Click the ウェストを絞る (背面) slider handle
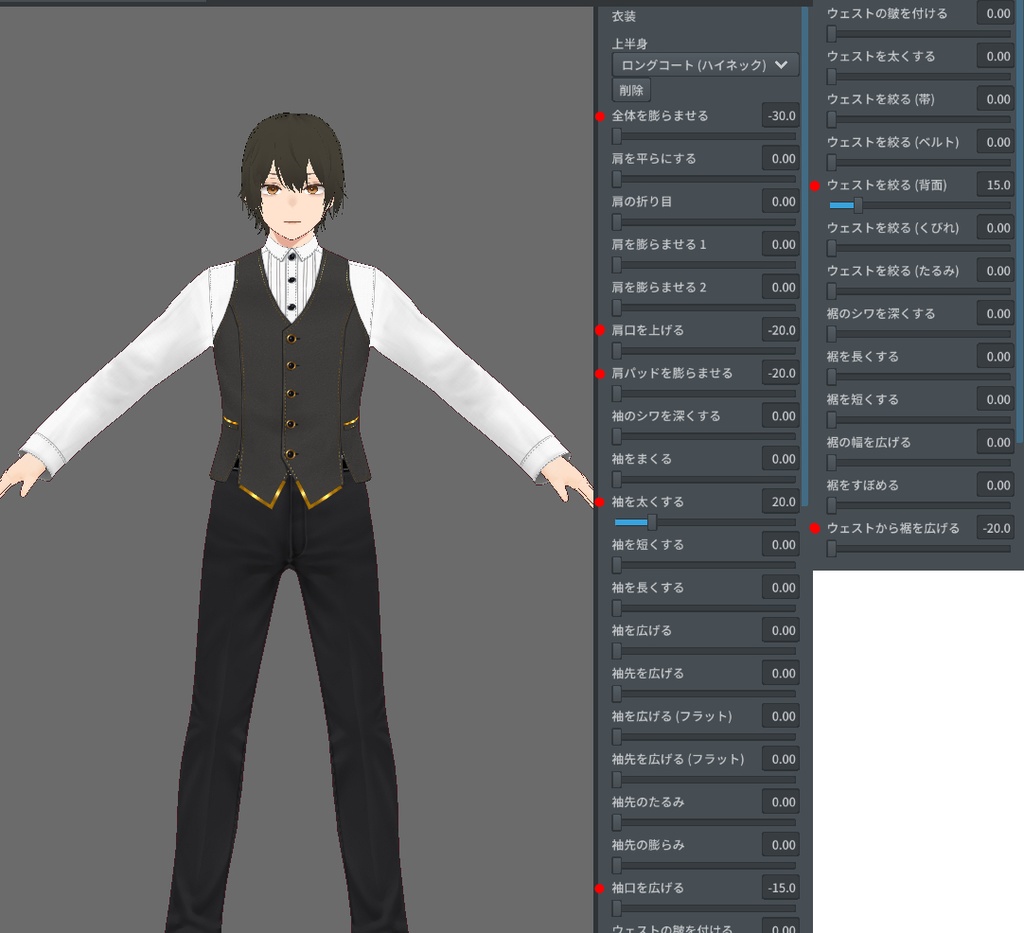 pyautogui.click(x=858, y=206)
